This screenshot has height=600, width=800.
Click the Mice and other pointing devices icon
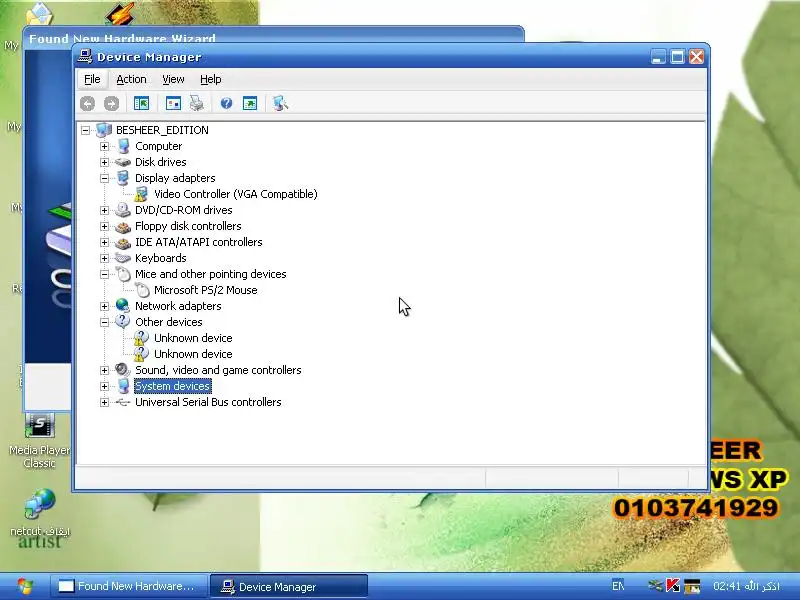pos(123,274)
